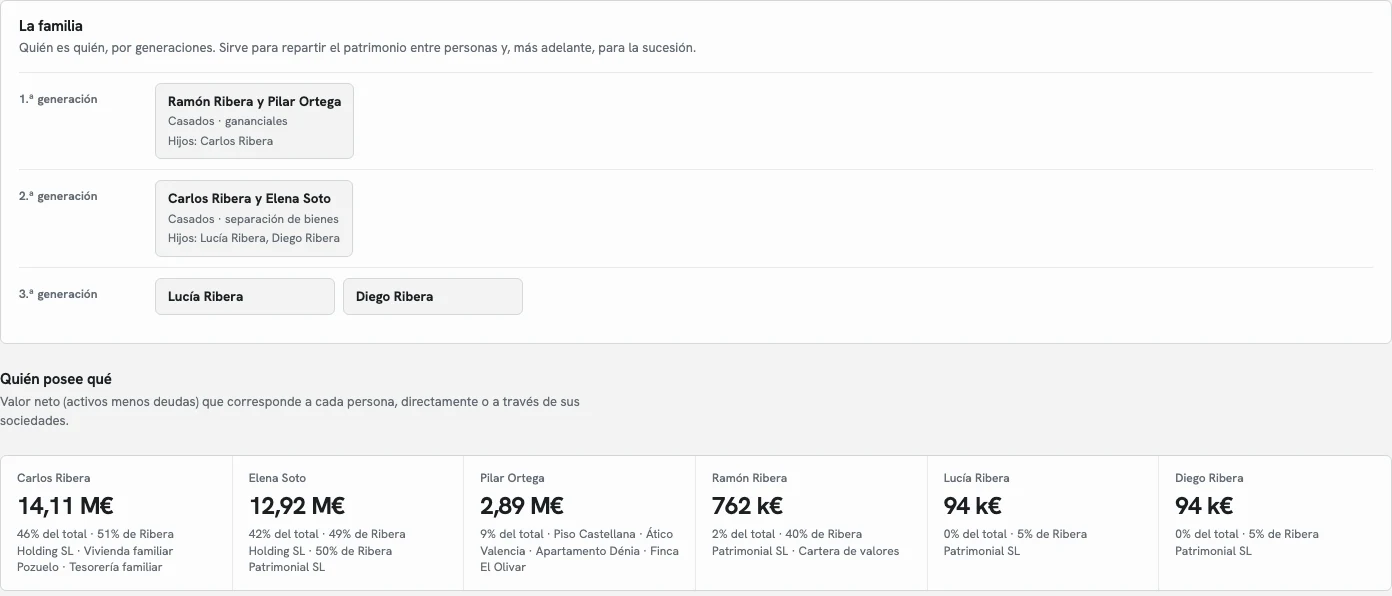Select the Lucía Ribera family card

point(245,296)
